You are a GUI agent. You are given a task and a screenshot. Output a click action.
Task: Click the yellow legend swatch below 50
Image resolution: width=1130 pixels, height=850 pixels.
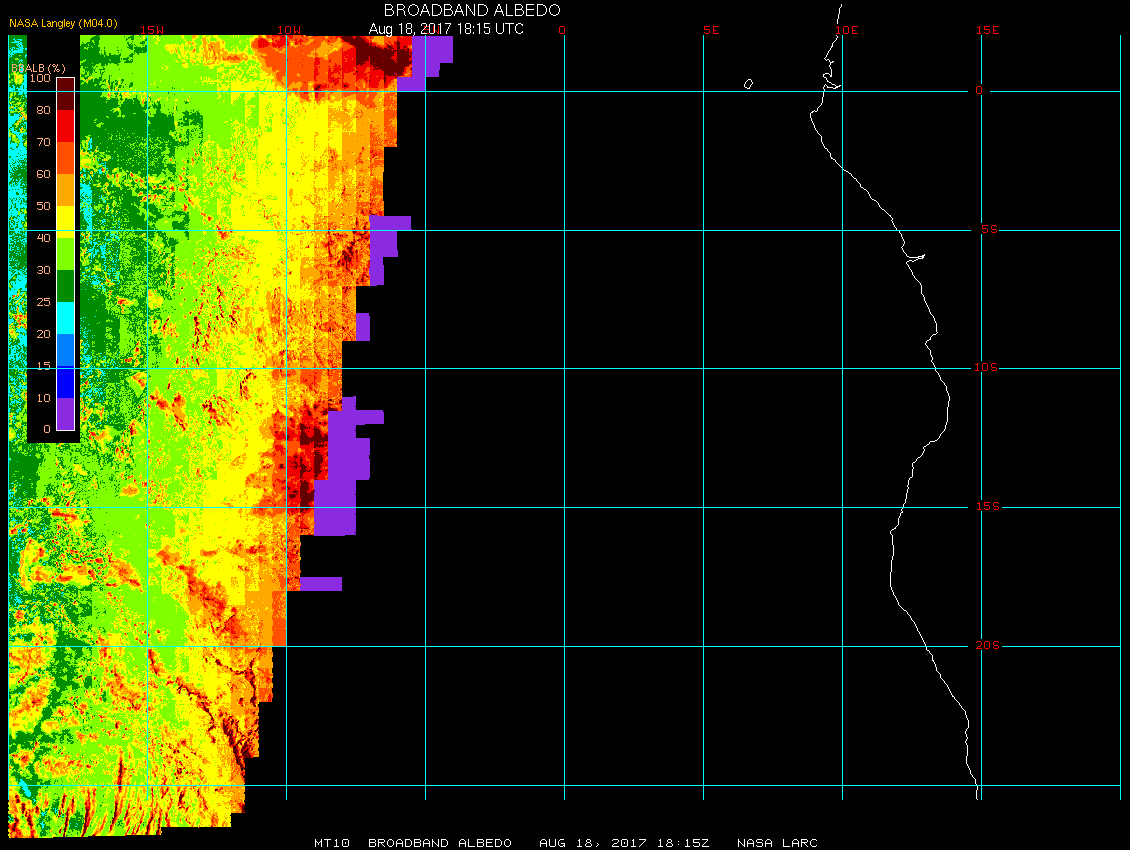(x=66, y=222)
